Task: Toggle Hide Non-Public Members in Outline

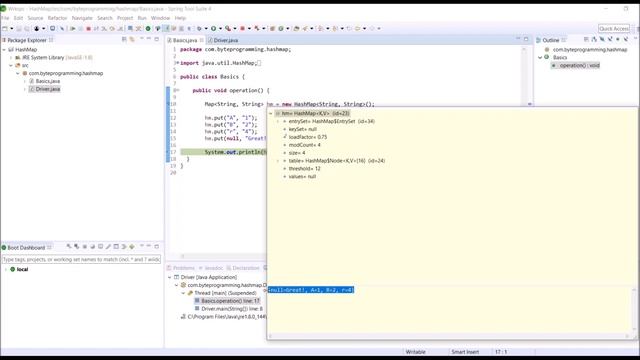Action: point(618,40)
